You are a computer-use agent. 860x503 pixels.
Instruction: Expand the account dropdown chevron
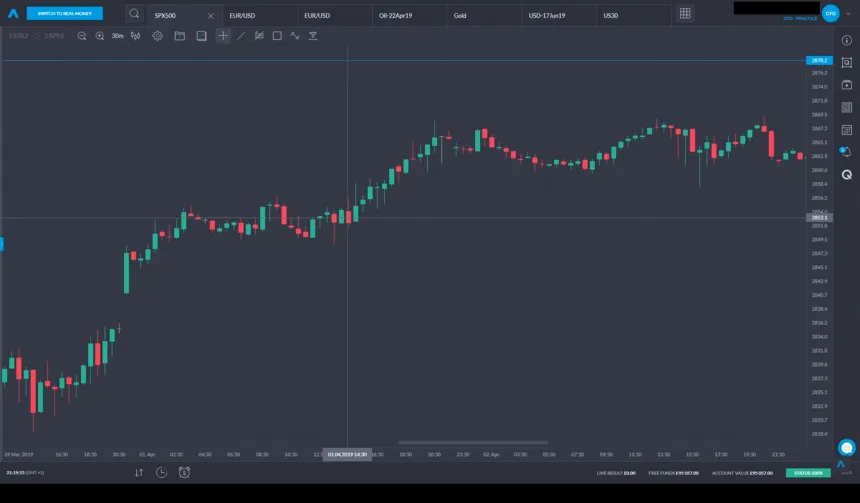tap(848, 14)
